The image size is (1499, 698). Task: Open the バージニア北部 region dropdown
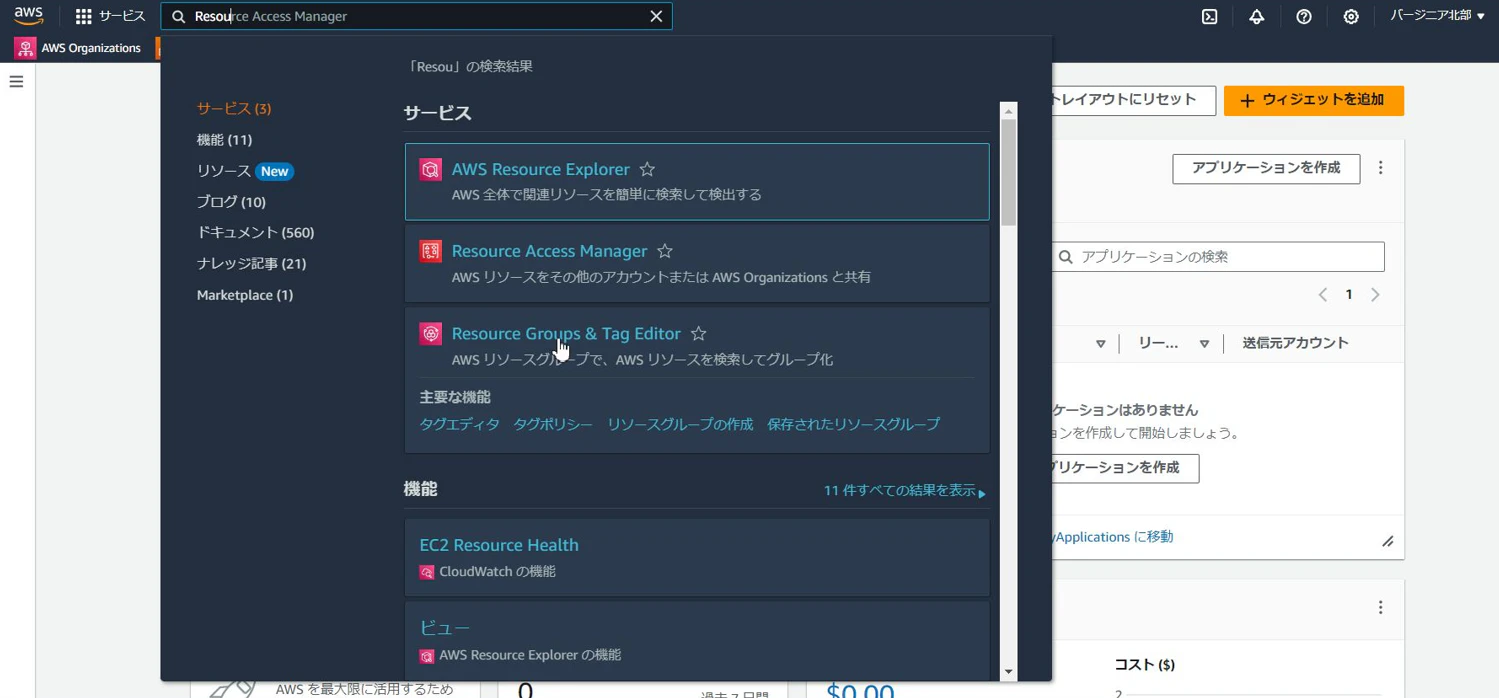1437,16
